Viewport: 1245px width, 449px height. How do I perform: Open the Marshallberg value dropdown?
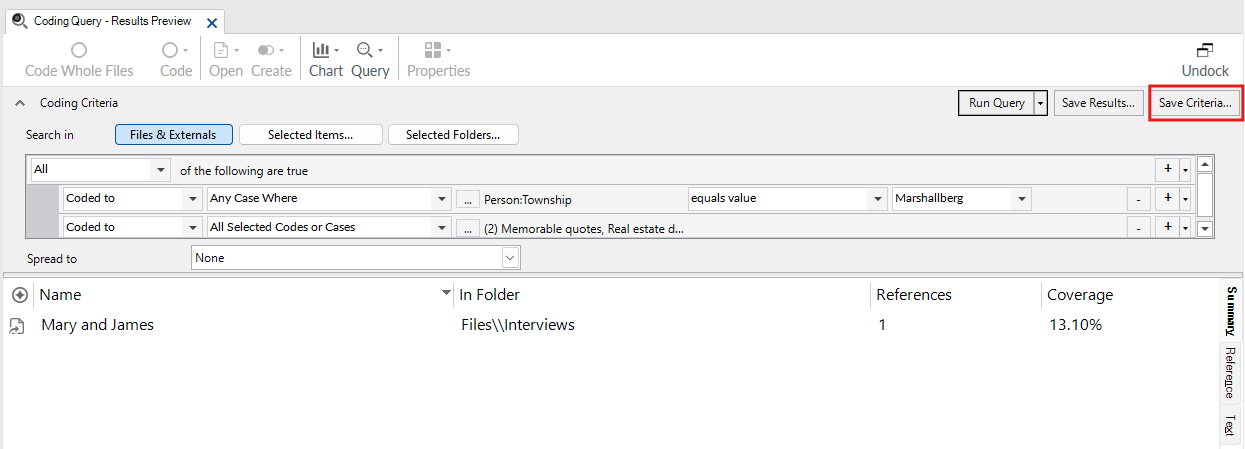click(1021, 198)
